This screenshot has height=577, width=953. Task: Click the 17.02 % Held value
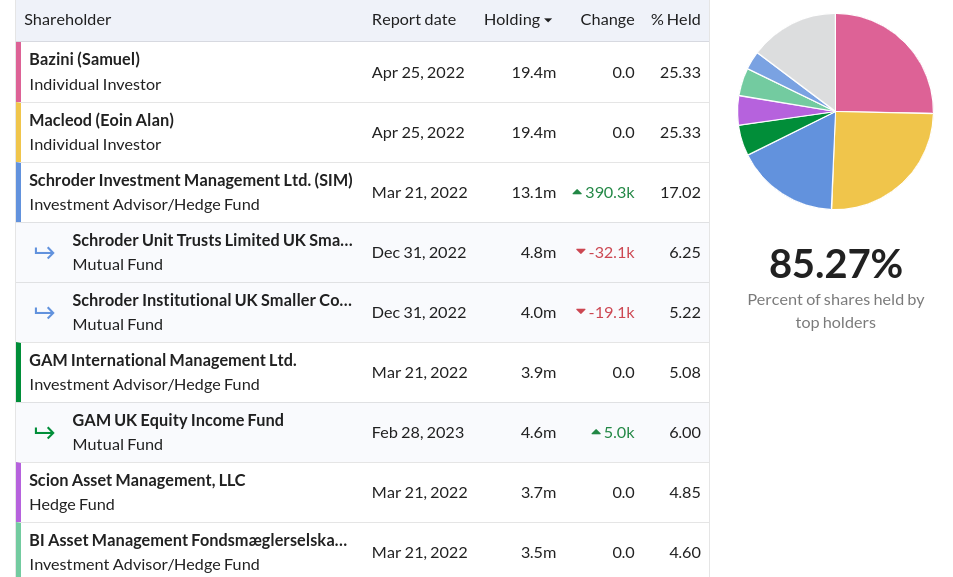(x=680, y=192)
